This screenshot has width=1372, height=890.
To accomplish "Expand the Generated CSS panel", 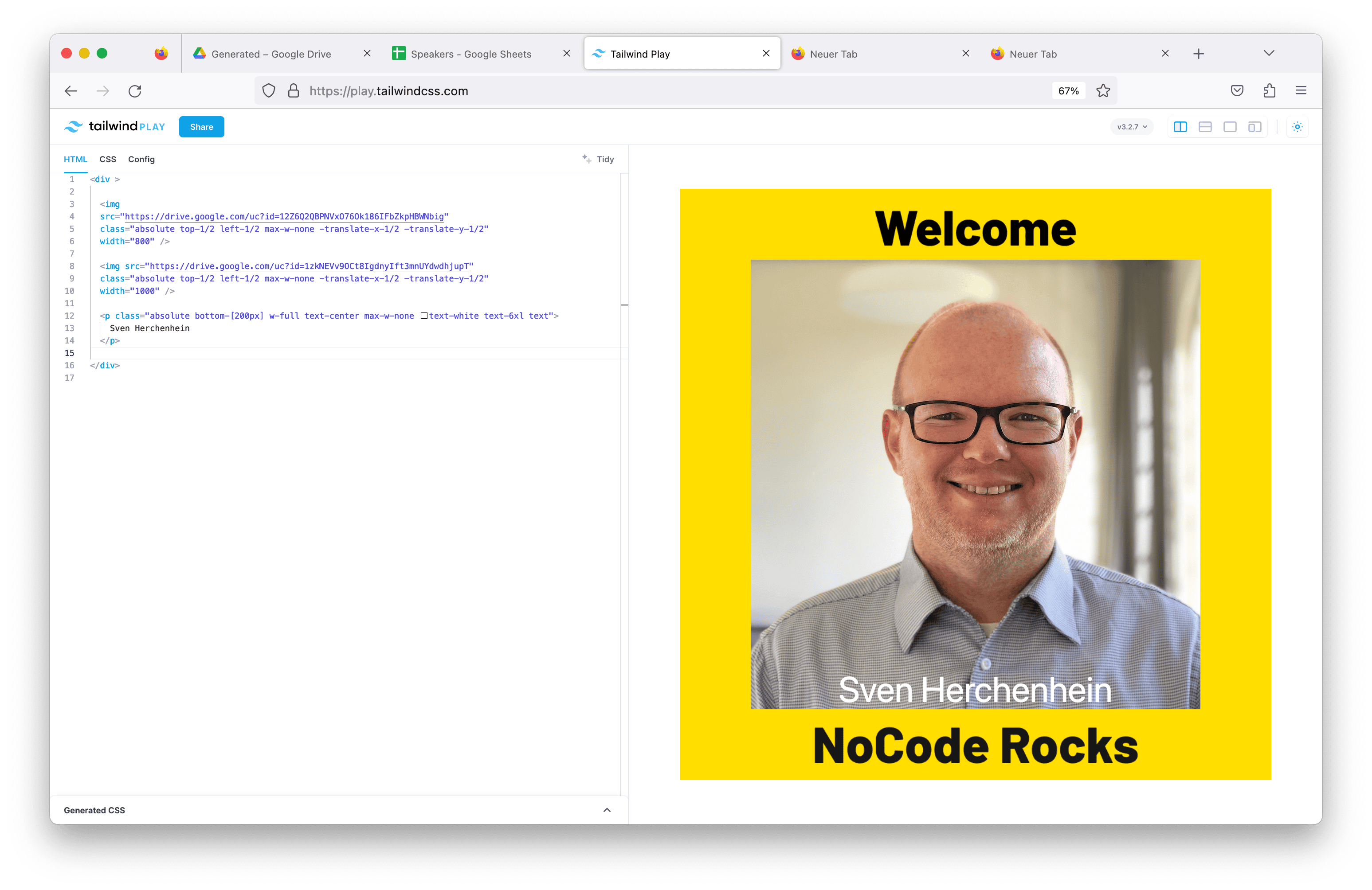I will tap(607, 810).
